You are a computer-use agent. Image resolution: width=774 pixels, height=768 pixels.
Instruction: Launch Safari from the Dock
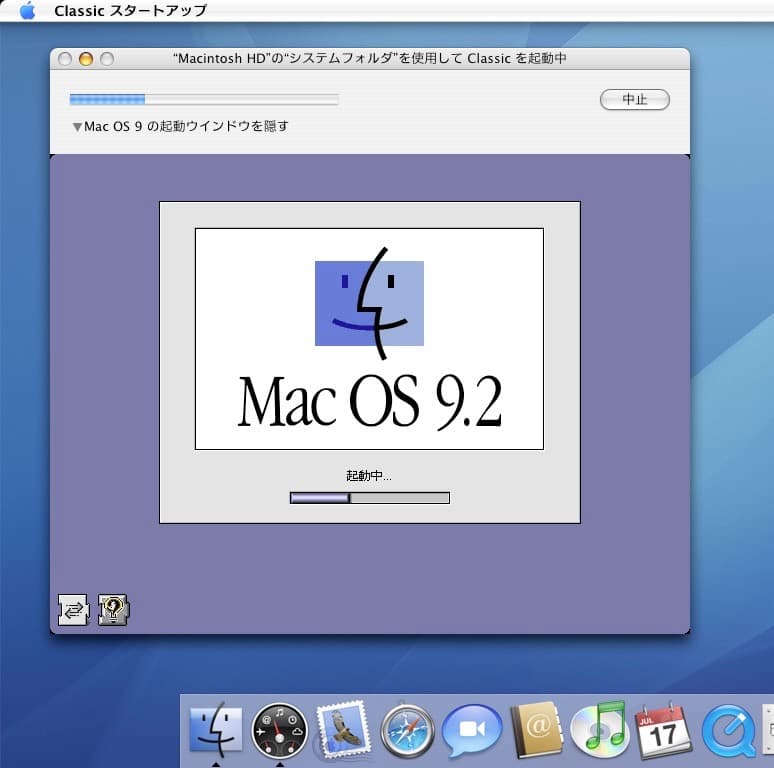[x=407, y=732]
